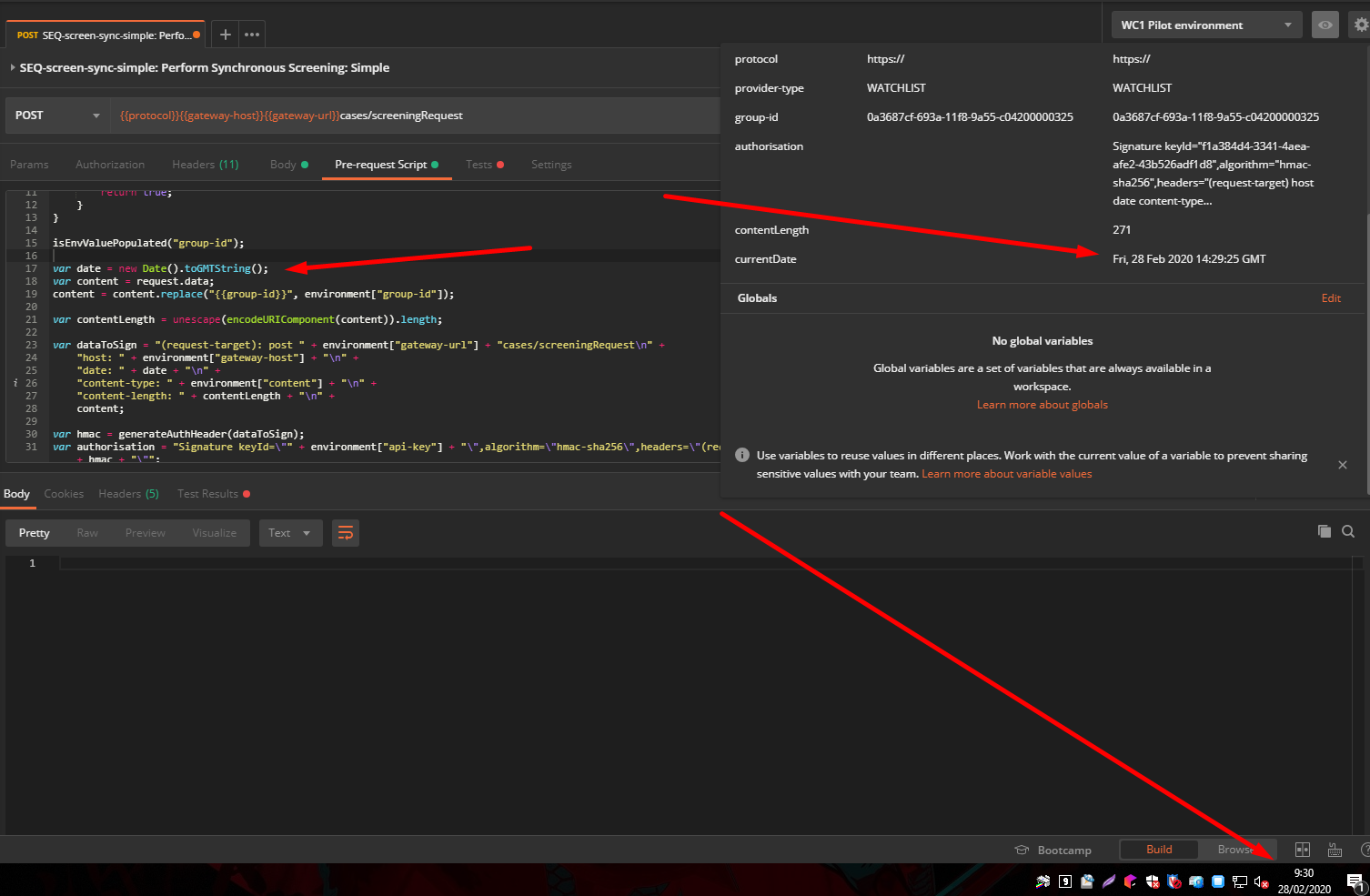Image resolution: width=1370 pixels, height=896 pixels.
Task: Open tab options ellipsis menu
Action: (252, 35)
